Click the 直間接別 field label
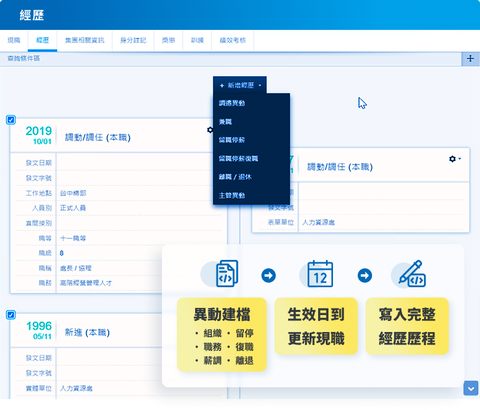 39,223
